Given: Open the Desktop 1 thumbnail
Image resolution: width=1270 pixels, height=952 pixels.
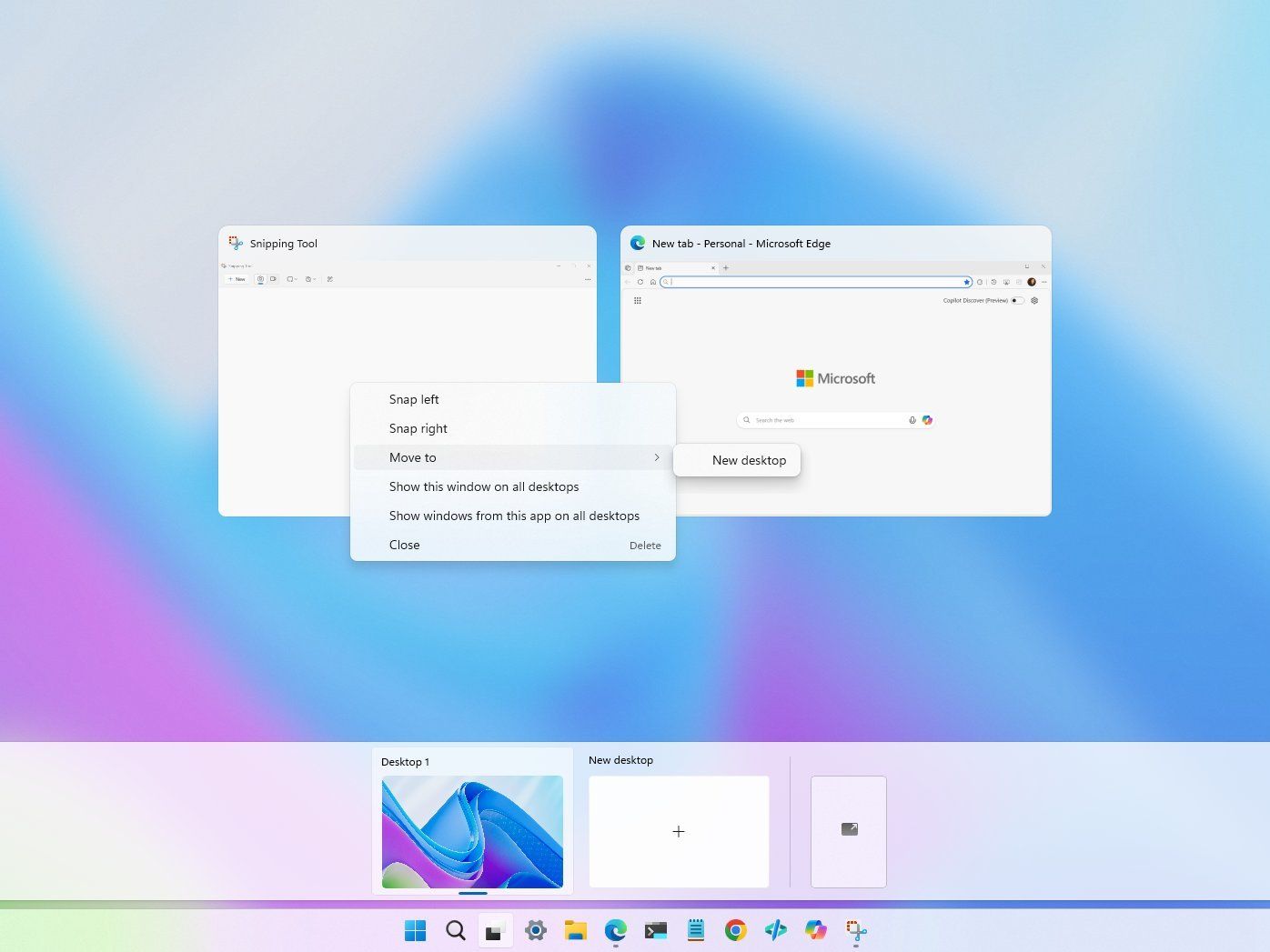Looking at the screenshot, I should pyautogui.click(x=472, y=832).
